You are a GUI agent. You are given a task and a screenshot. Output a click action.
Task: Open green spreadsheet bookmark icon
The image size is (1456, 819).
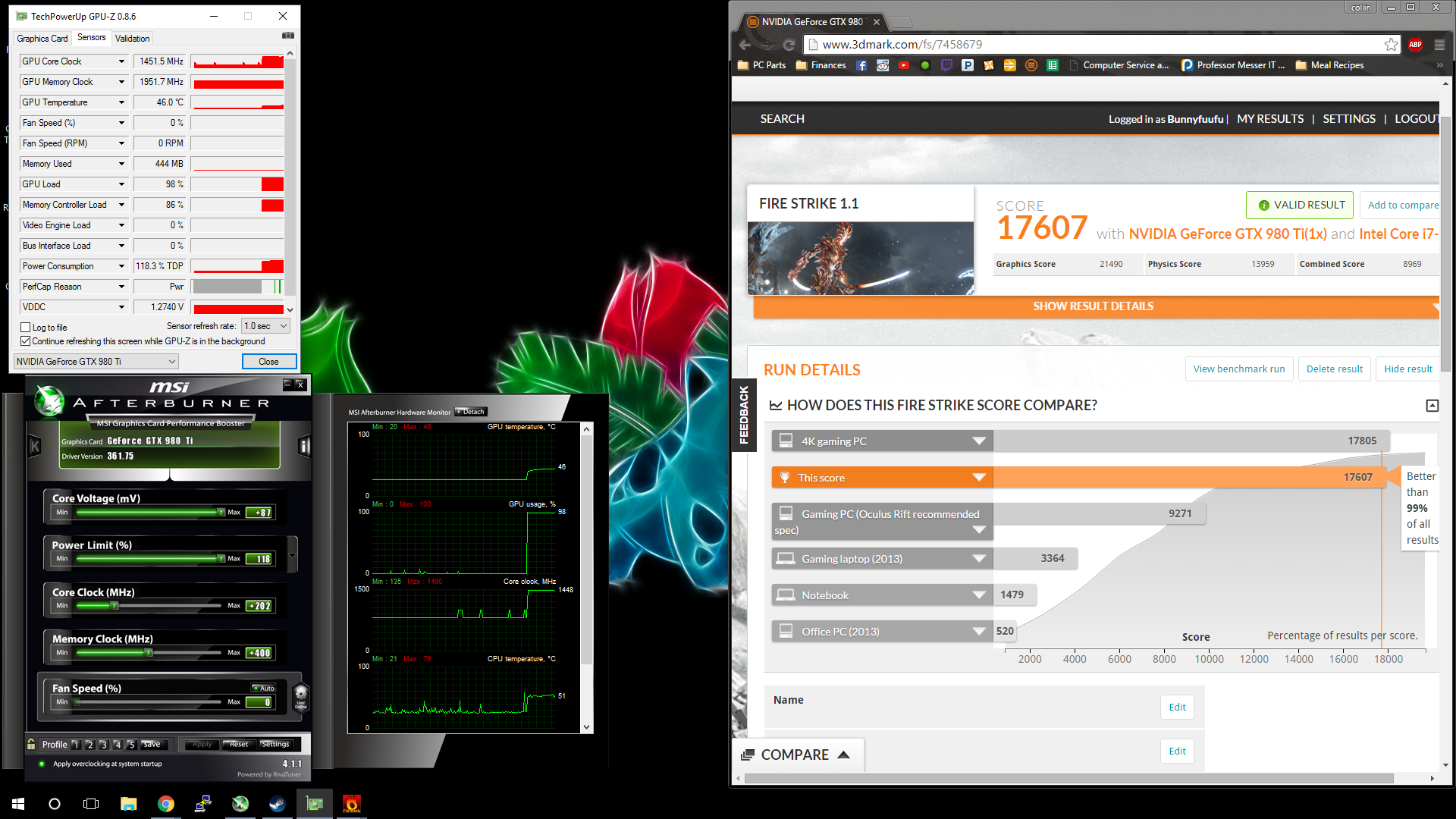pyautogui.click(x=1053, y=65)
